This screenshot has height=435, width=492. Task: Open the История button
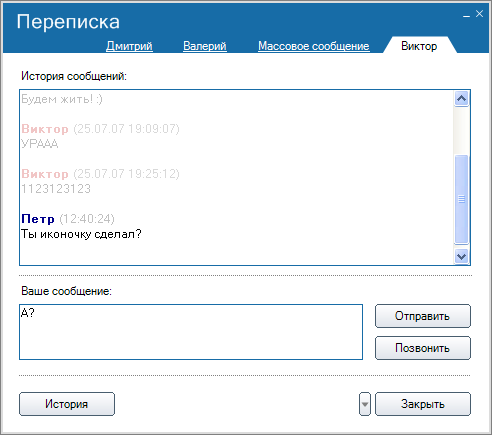67,404
